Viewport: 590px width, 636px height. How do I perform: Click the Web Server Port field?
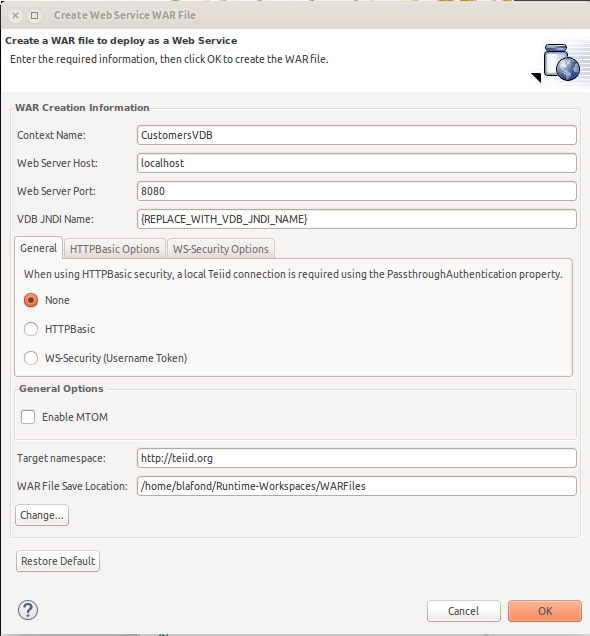tap(357, 191)
